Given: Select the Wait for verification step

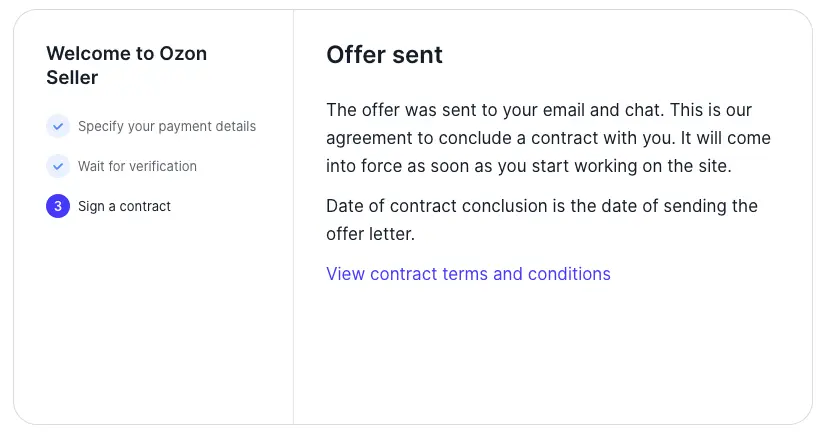Looking at the screenshot, I should [137, 166].
